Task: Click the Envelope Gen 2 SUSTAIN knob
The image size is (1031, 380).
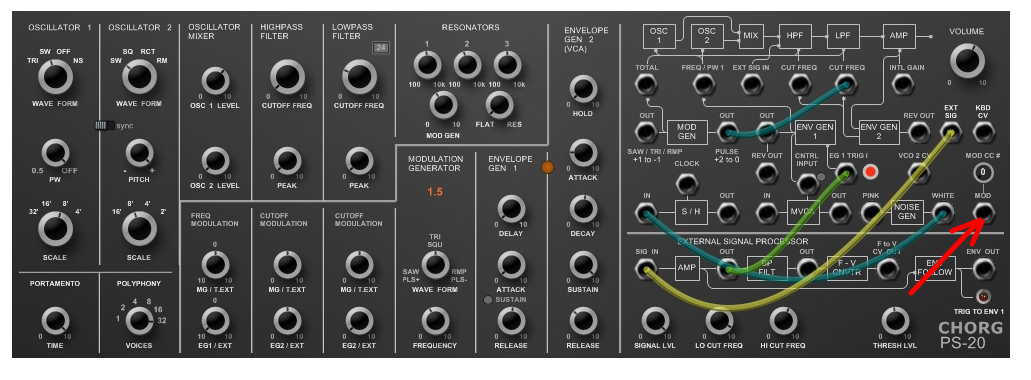Action: point(583,265)
